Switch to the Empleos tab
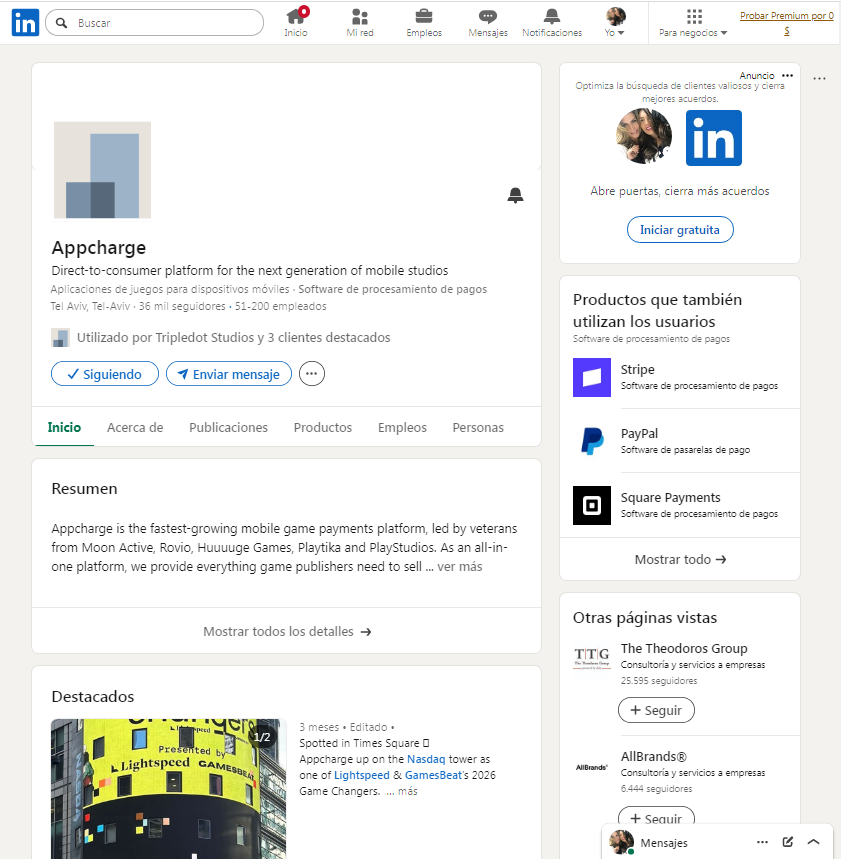This screenshot has width=841, height=859. 402,427
